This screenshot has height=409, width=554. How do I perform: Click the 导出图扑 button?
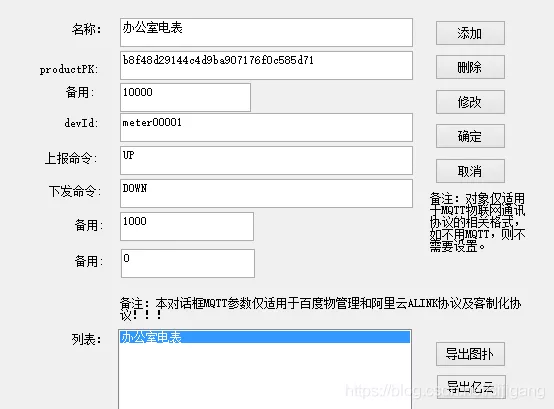(x=470, y=354)
